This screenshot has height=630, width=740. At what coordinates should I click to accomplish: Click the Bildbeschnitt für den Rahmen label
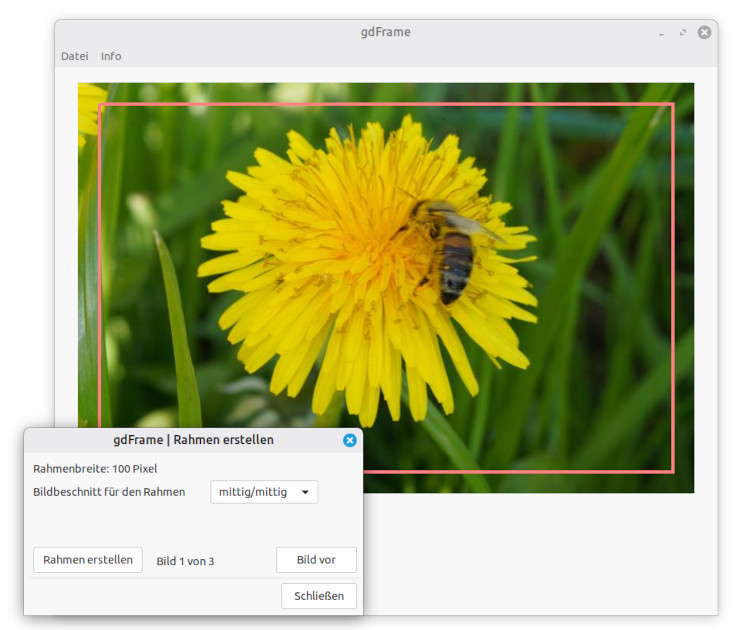109,492
